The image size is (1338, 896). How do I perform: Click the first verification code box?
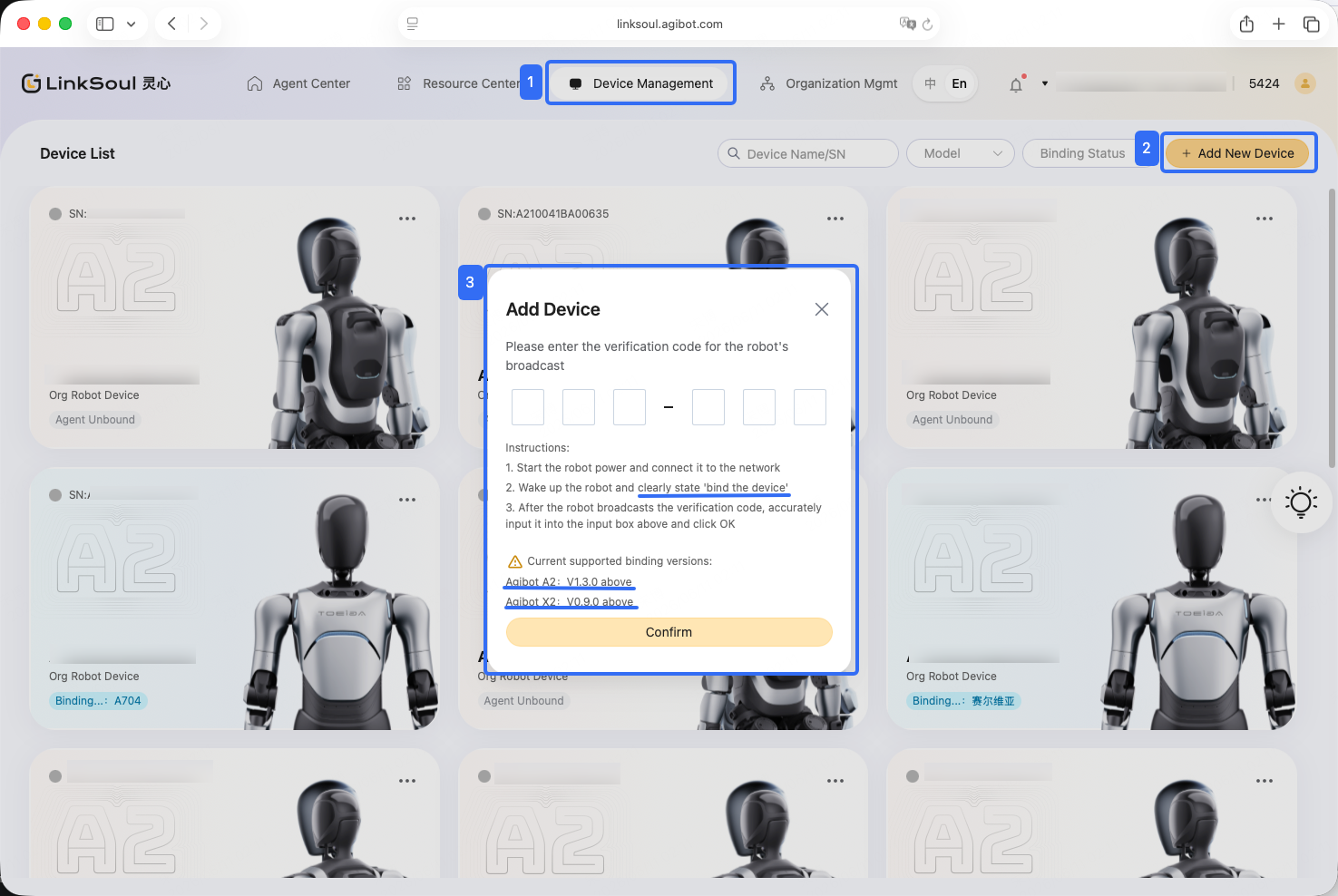click(528, 407)
